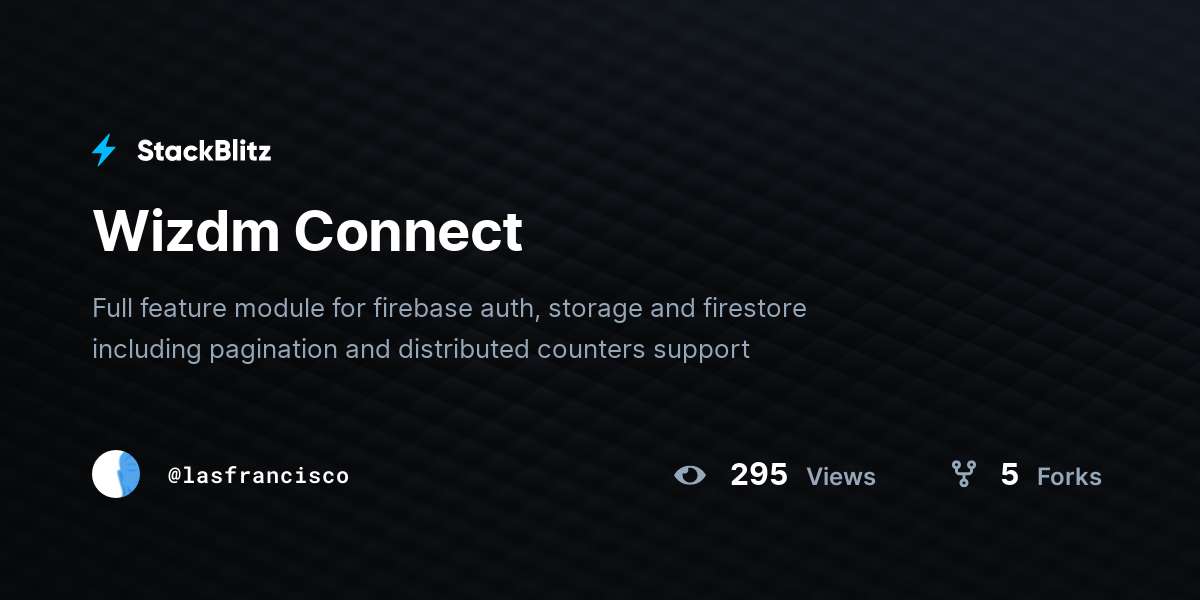Click the word firebase in the description

(x=420, y=307)
